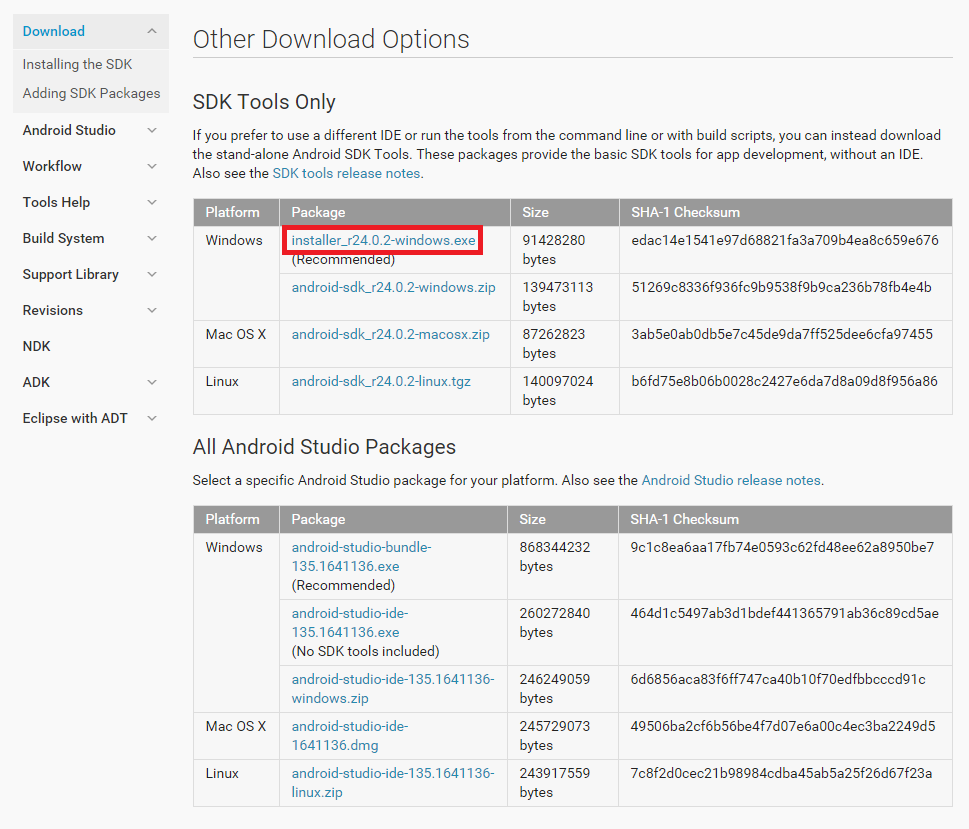Screen dimensions: 969x829
Task: Download installer_r24.0.2-windows.exe
Action: pos(383,240)
